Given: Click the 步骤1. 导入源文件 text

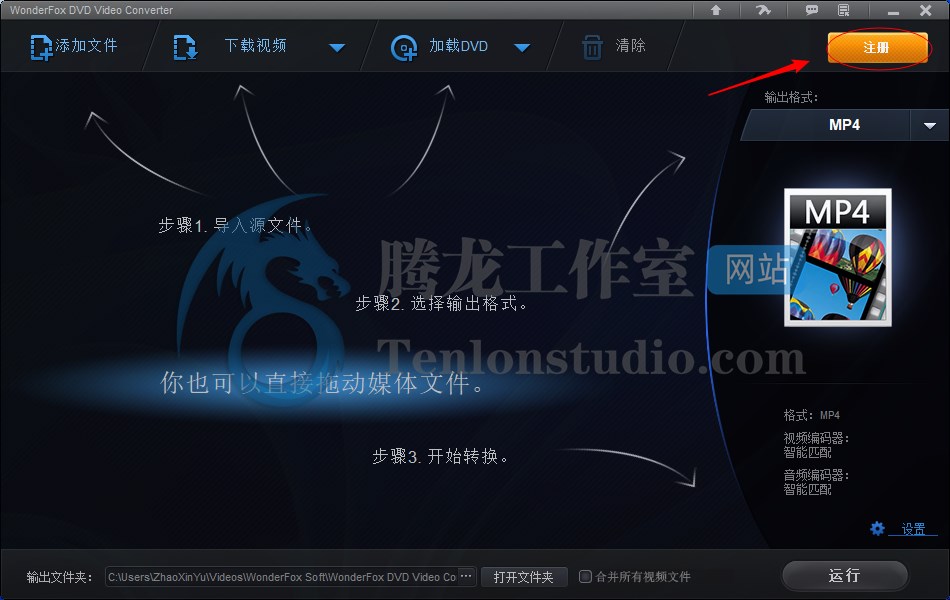Looking at the screenshot, I should pos(235,225).
